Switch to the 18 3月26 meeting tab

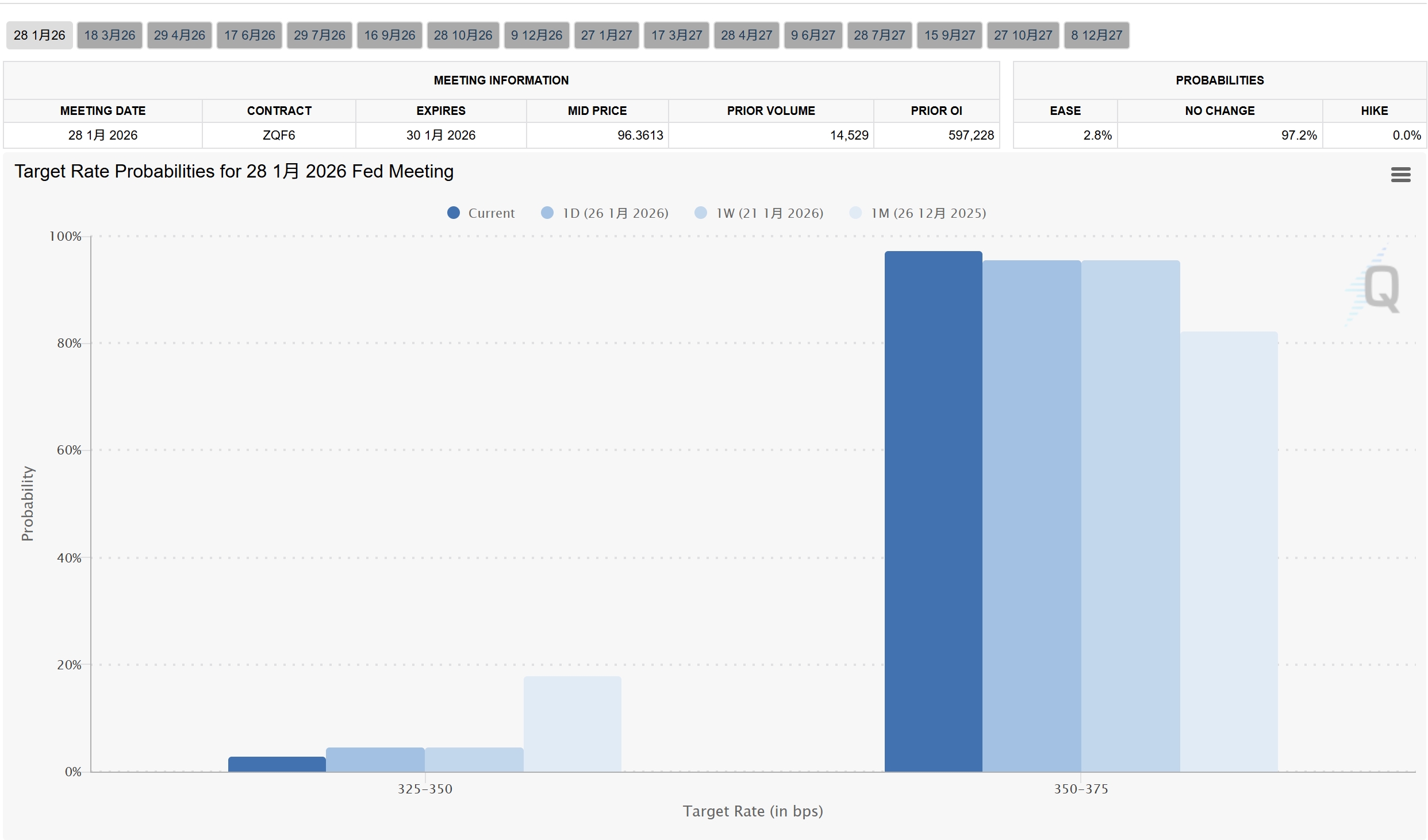(x=110, y=36)
